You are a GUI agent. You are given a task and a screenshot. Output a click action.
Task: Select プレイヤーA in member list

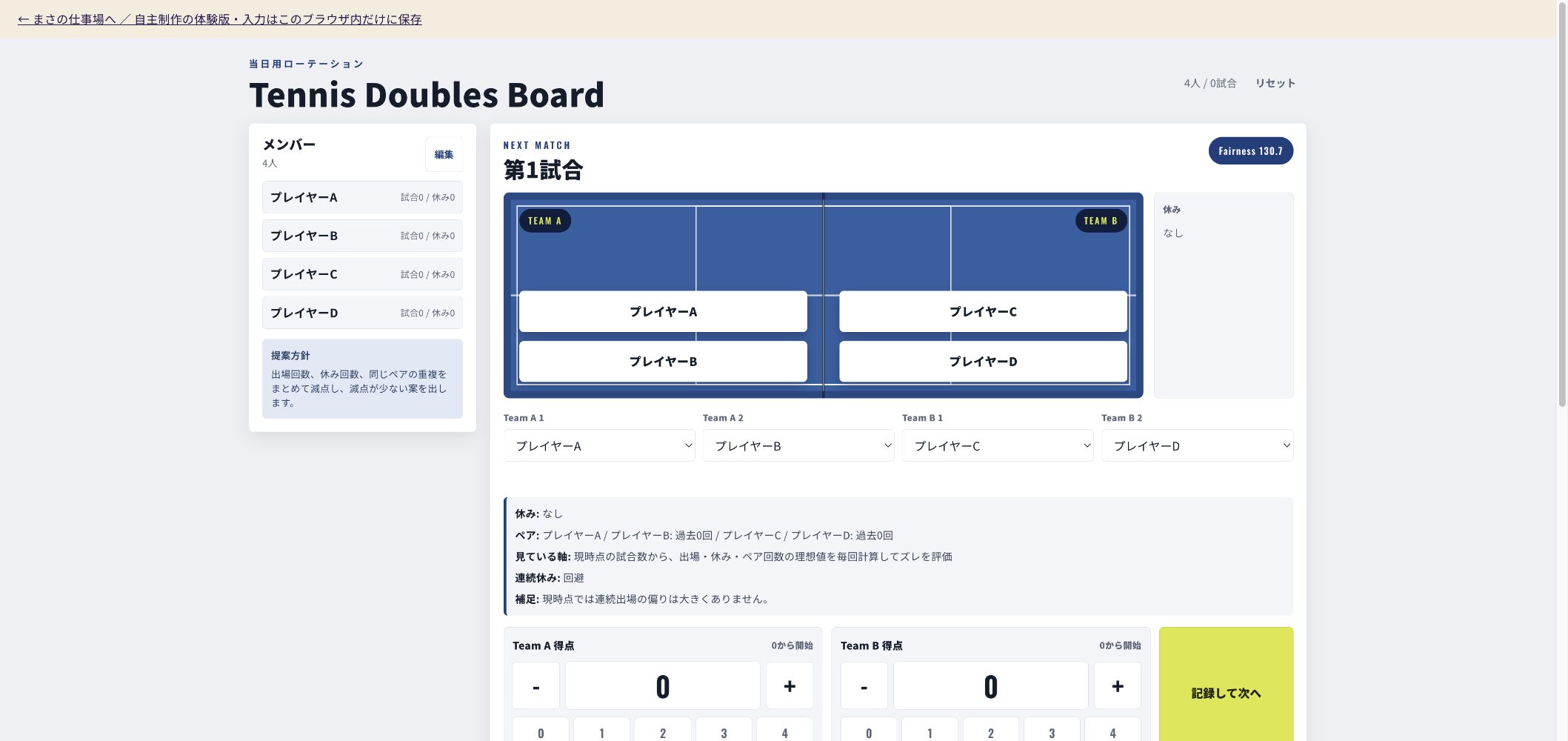tap(362, 197)
